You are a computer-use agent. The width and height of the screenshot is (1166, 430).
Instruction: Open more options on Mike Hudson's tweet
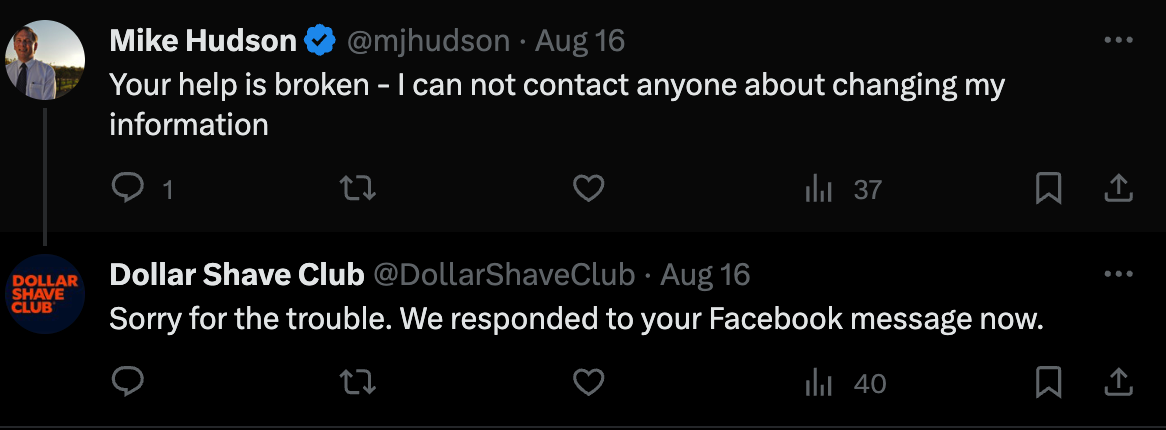pyautogui.click(x=1117, y=41)
